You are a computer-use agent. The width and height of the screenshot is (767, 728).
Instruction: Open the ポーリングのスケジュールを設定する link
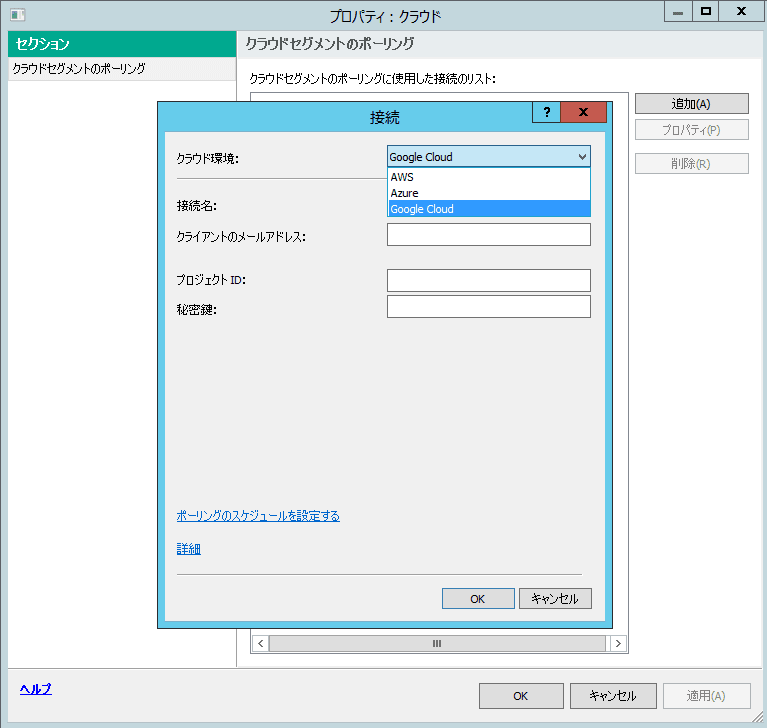[x=258, y=516]
